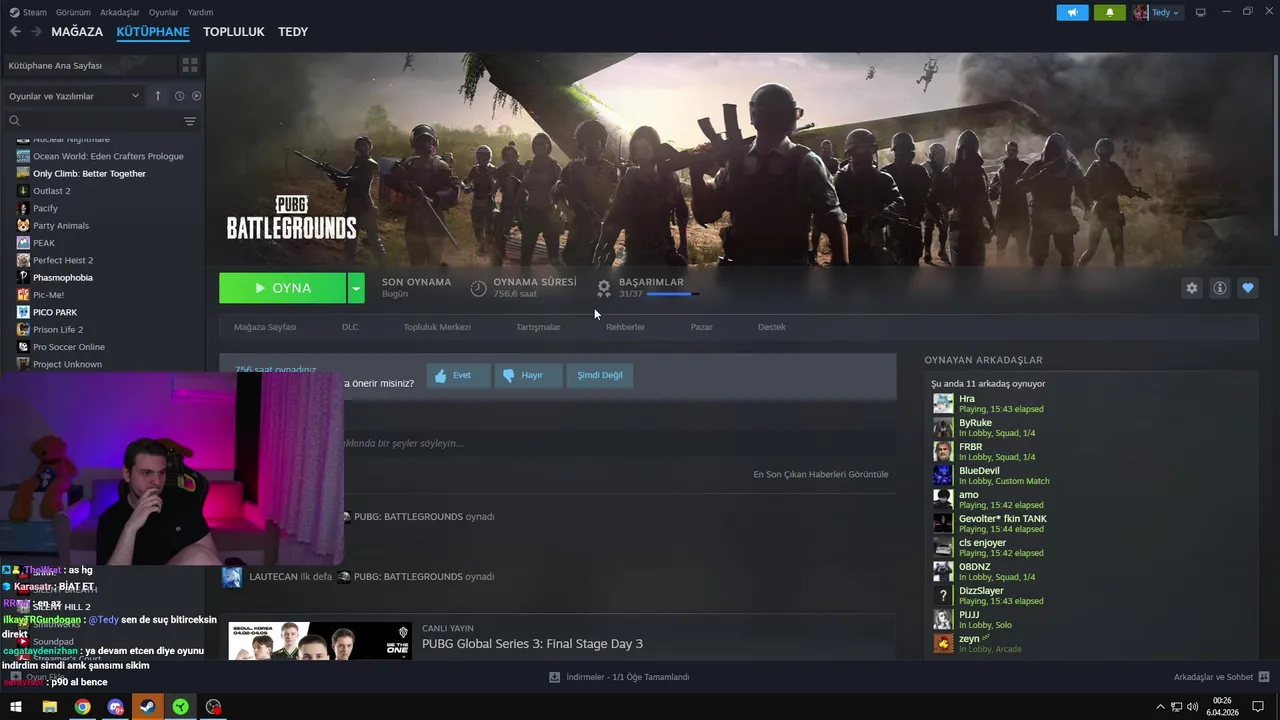Open Google Chrome from the taskbar
This screenshot has height=720, width=1280.
82,707
